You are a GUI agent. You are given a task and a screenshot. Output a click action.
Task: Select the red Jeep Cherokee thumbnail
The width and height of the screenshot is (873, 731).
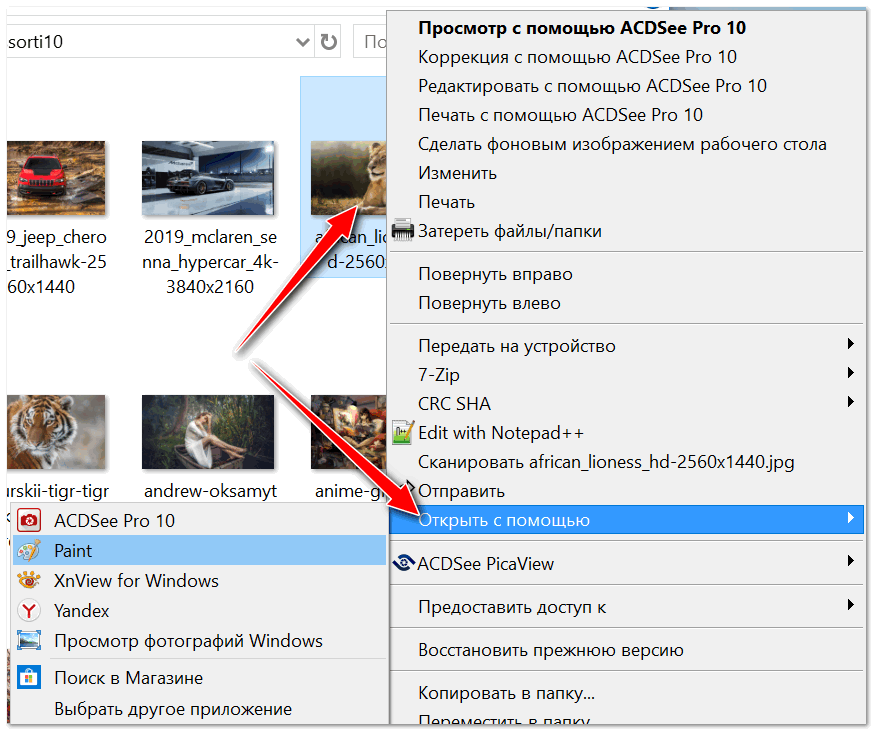pos(56,178)
